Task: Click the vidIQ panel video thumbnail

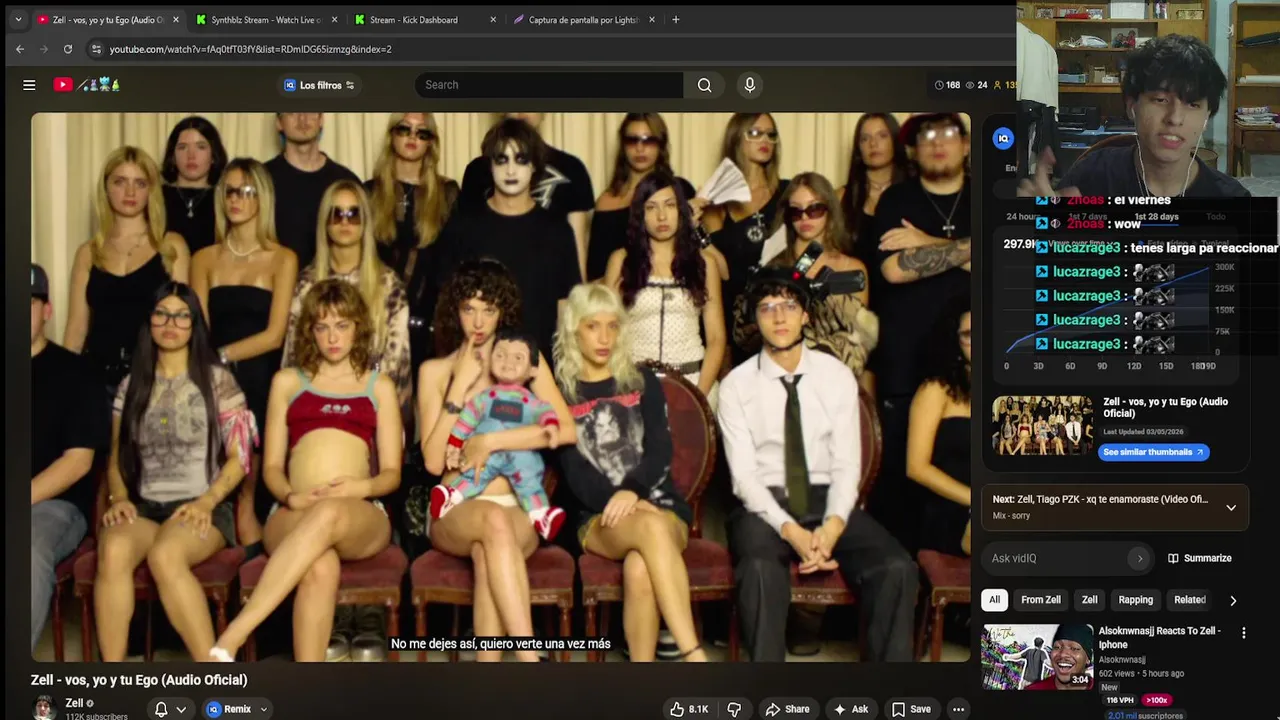Action: coord(1043,425)
